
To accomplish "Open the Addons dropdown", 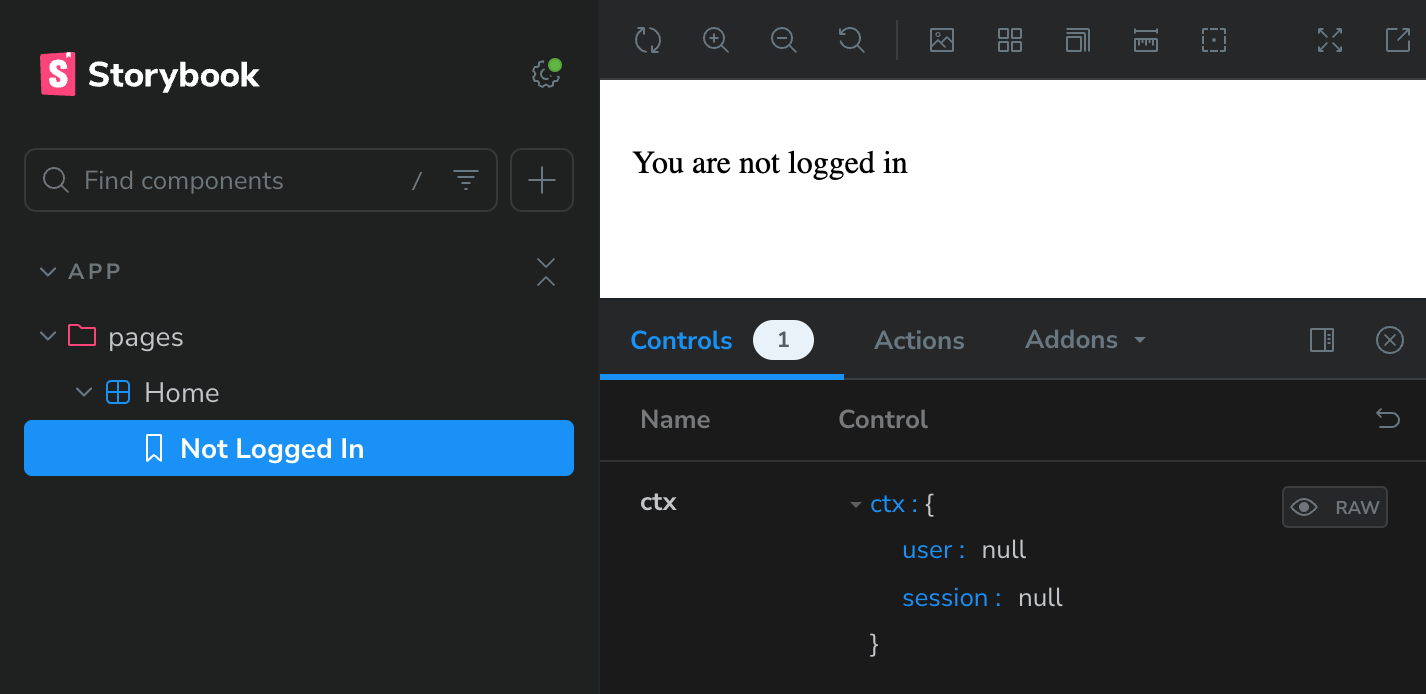I will tap(1085, 340).
